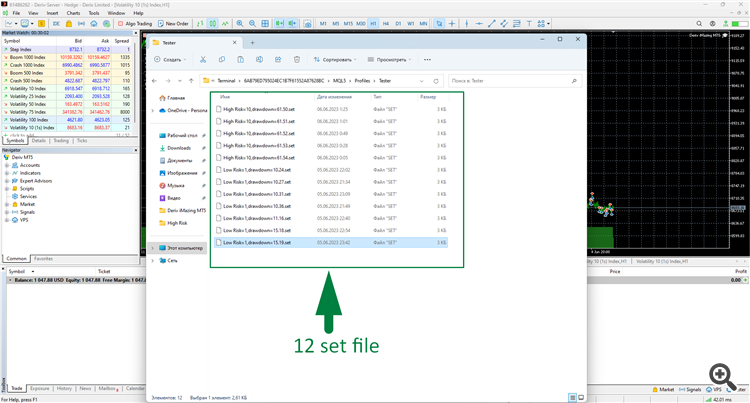750x403 pixels.
Task: Expand the Expert Advisors node
Action: 7,181
